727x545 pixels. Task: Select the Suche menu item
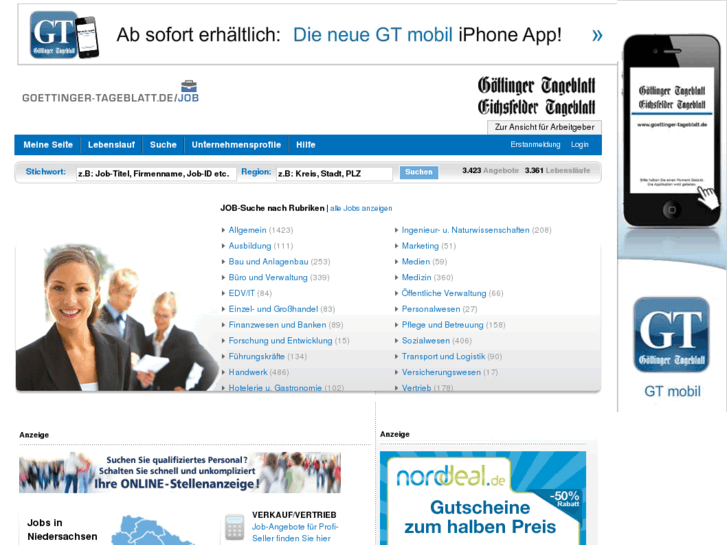pyautogui.click(x=163, y=145)
